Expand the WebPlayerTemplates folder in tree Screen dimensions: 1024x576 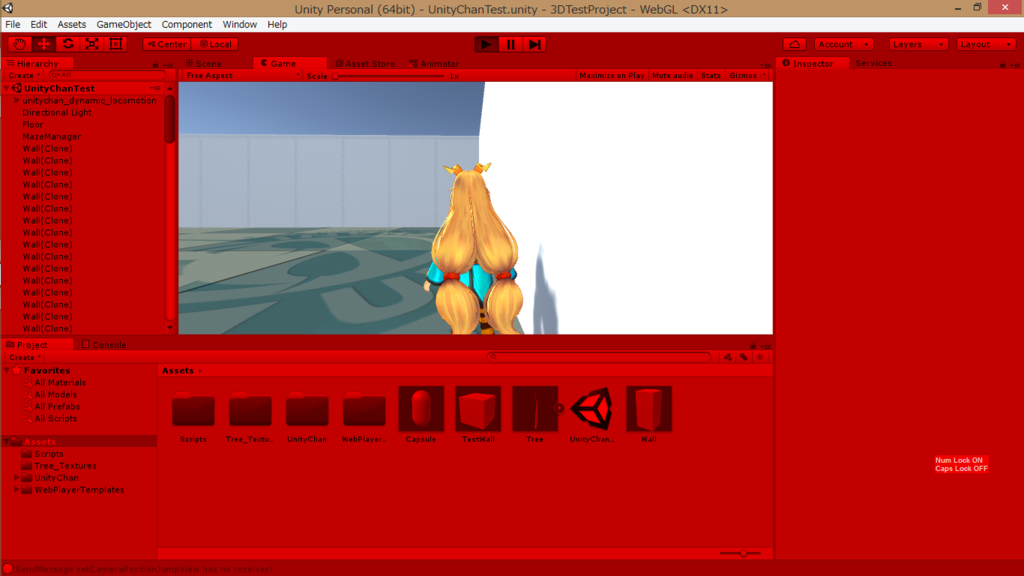click(x=17, y=490)
